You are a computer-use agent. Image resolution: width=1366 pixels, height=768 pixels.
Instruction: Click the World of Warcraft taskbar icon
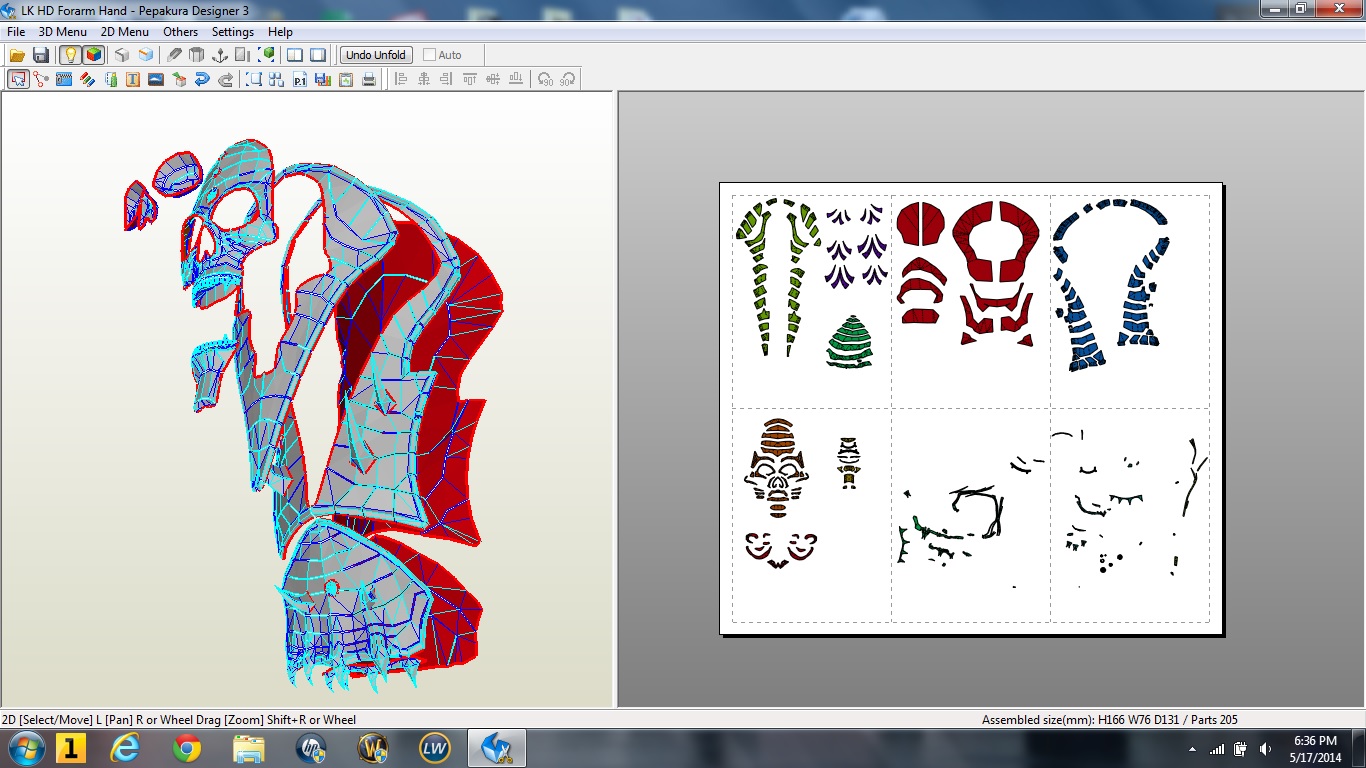(x=372, y=748)
